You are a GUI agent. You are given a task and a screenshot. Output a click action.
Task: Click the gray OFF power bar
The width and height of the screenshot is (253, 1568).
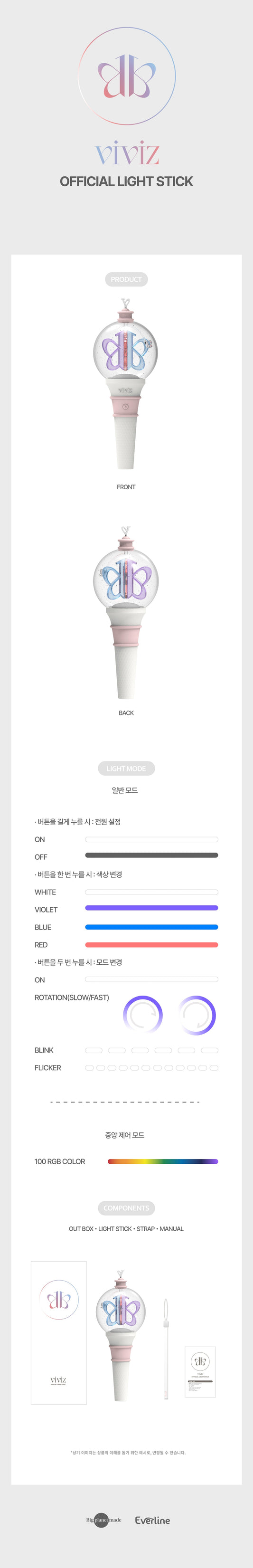(151, 855)
